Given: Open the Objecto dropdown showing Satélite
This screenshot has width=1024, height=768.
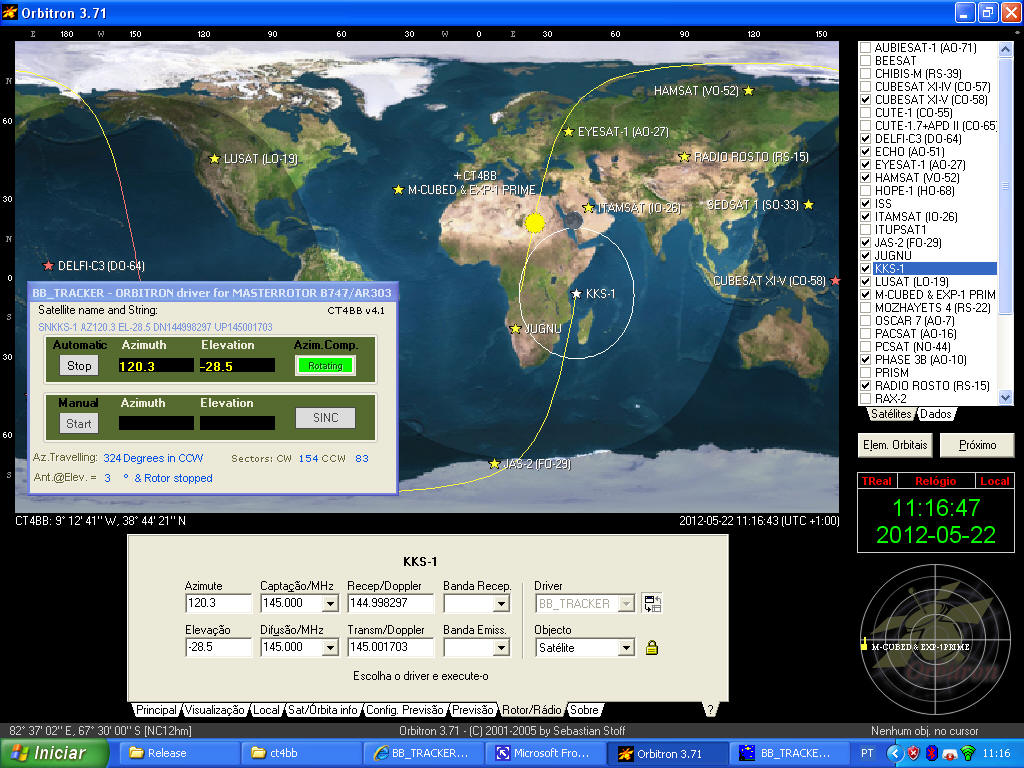Looking at the screenshot, I should [626, 648].
